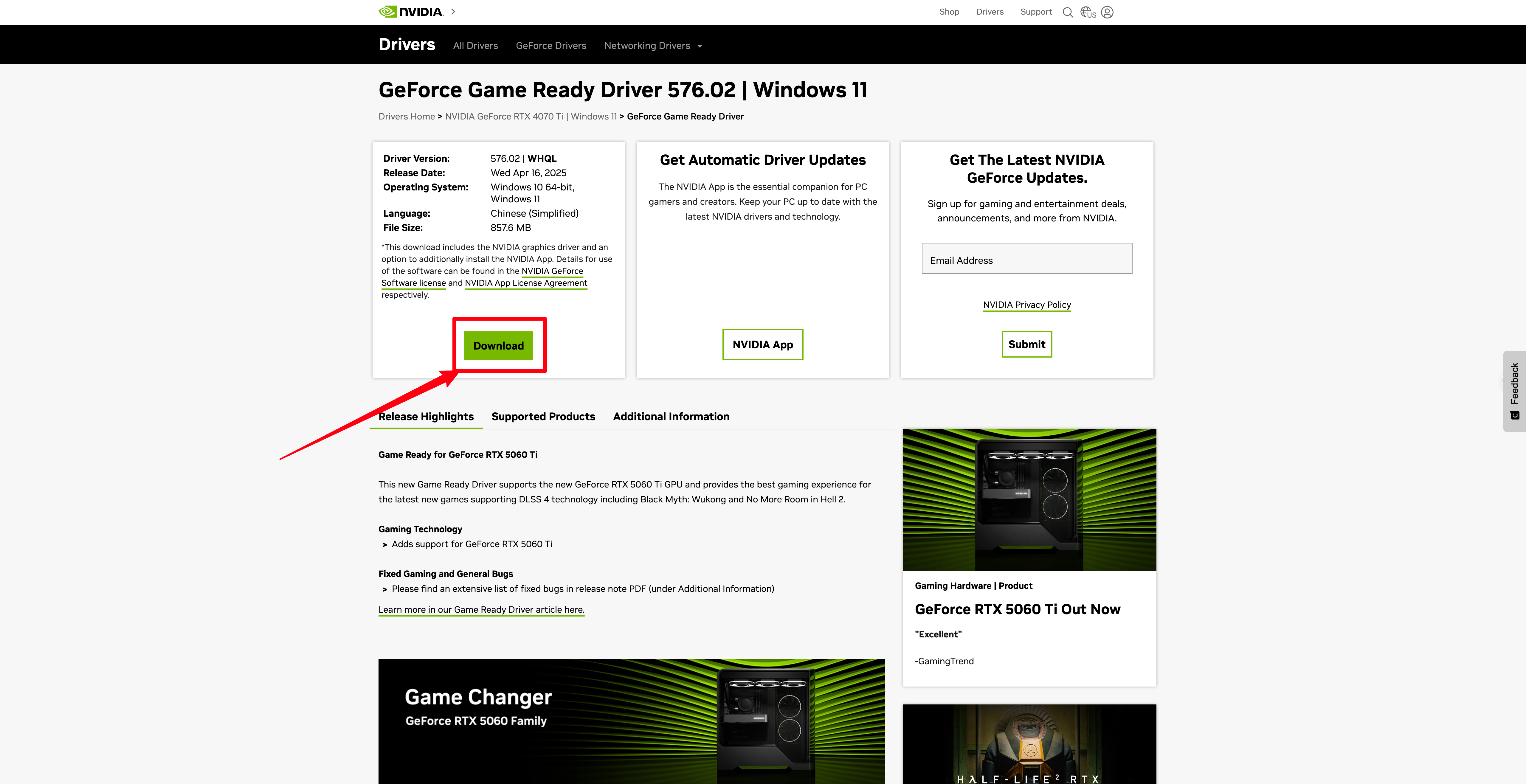Open the Shop menu item
The image size is (1526, 784).
pyautogui.click(x=949, y=12)
